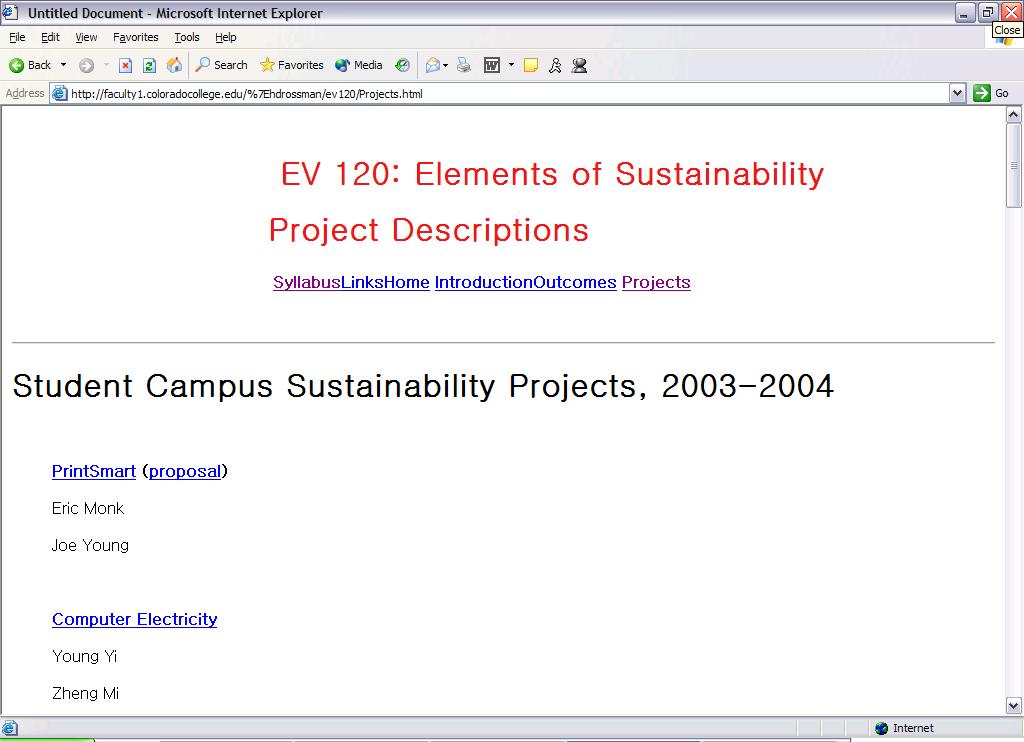Show browsing History from toolbar icon

tap(402, 65)
